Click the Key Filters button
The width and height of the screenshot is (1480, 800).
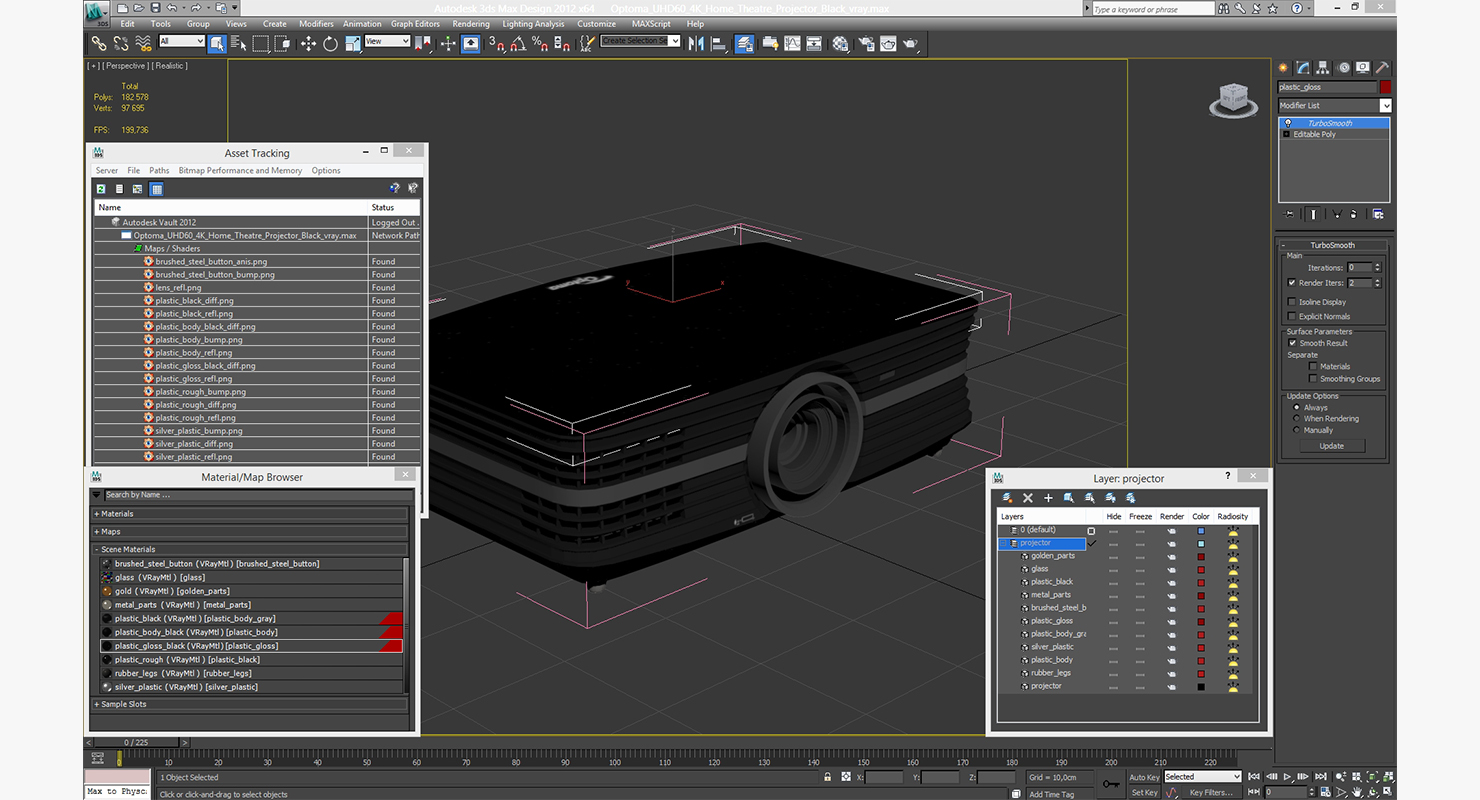[1211, 793]
